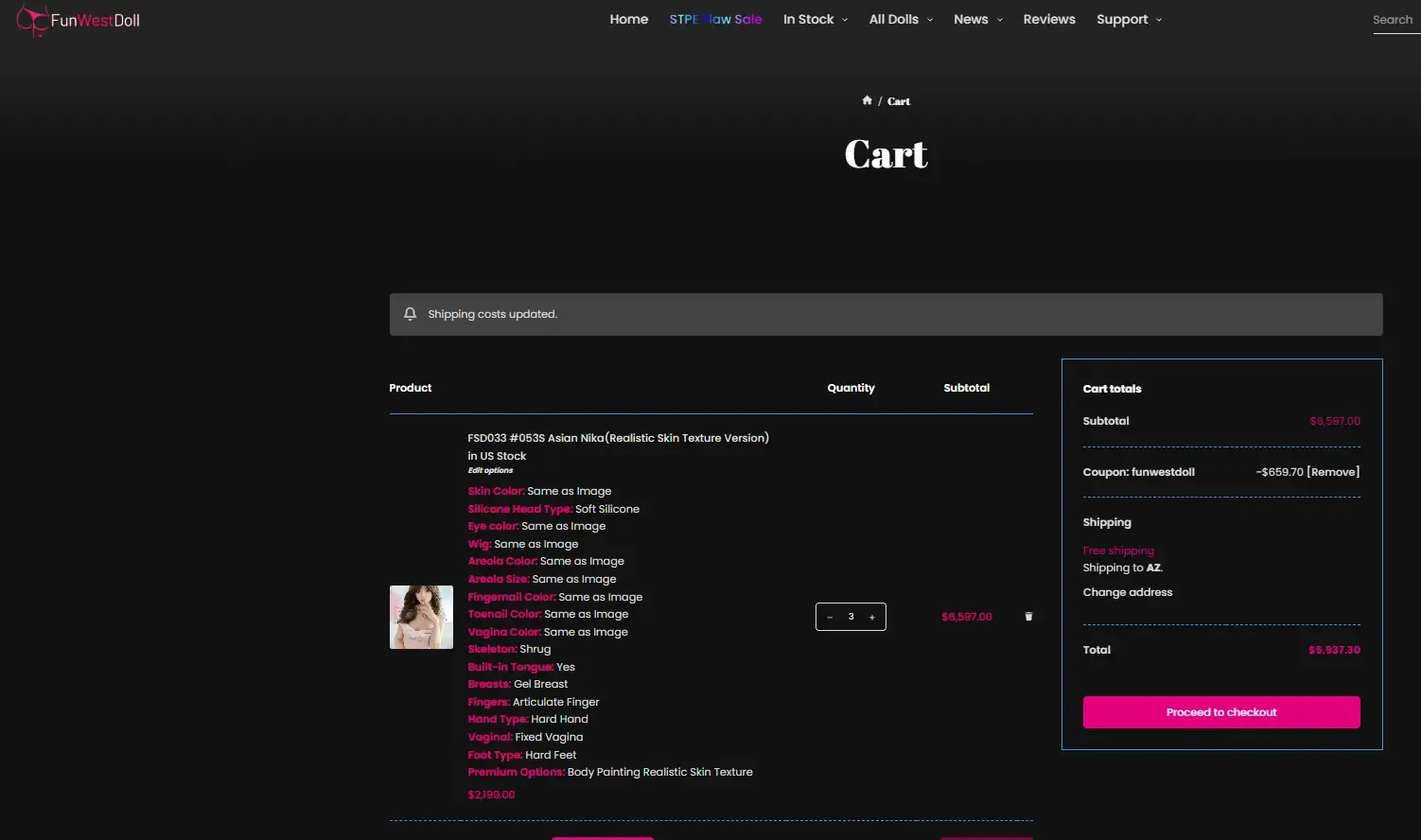This screenshot has width=1421, height=840.
Task: Click the item subtotal $6,597.00 in product row
Action: pos(967,617)
